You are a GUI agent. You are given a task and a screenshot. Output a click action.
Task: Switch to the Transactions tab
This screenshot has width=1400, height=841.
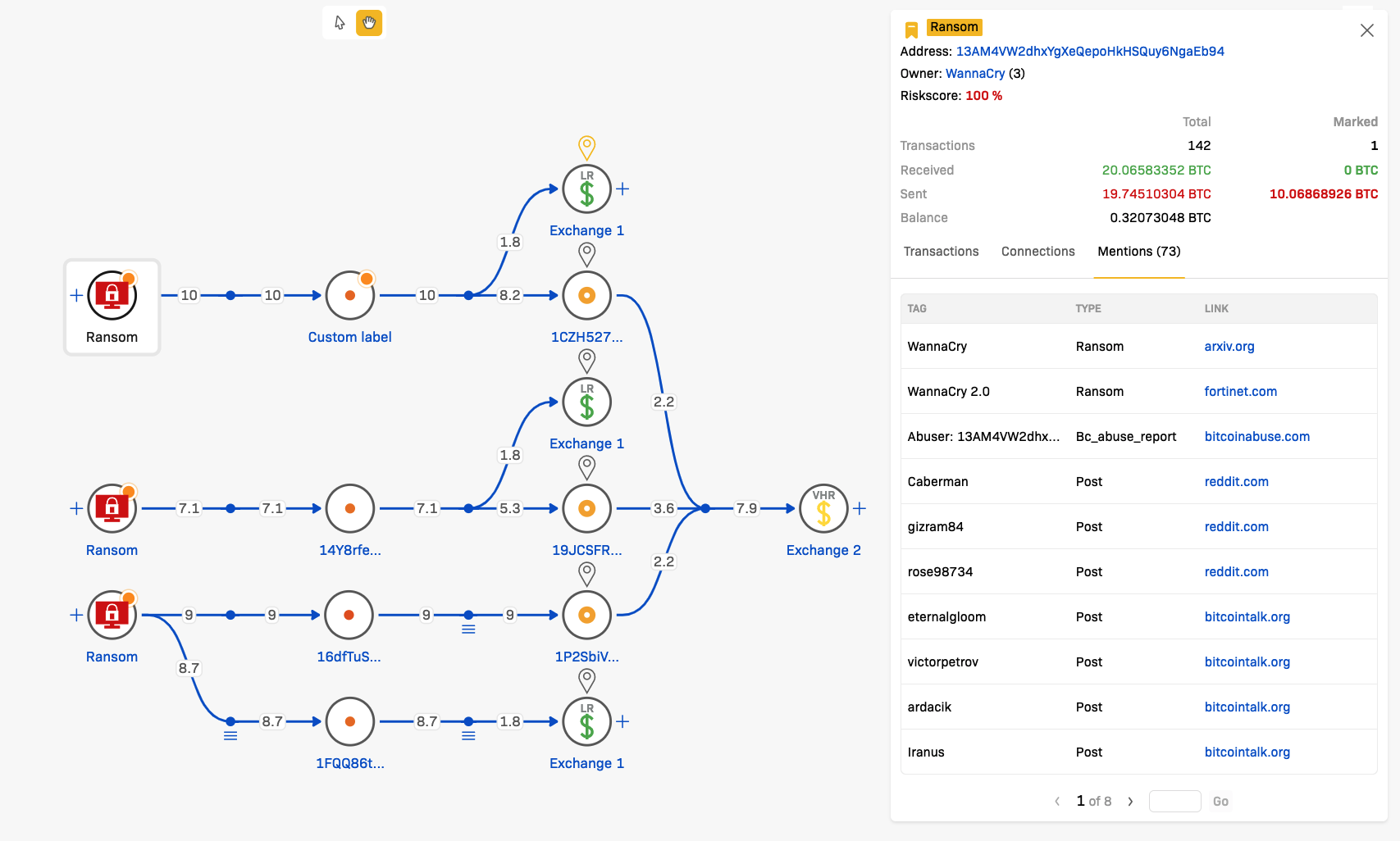click(941, 252)
